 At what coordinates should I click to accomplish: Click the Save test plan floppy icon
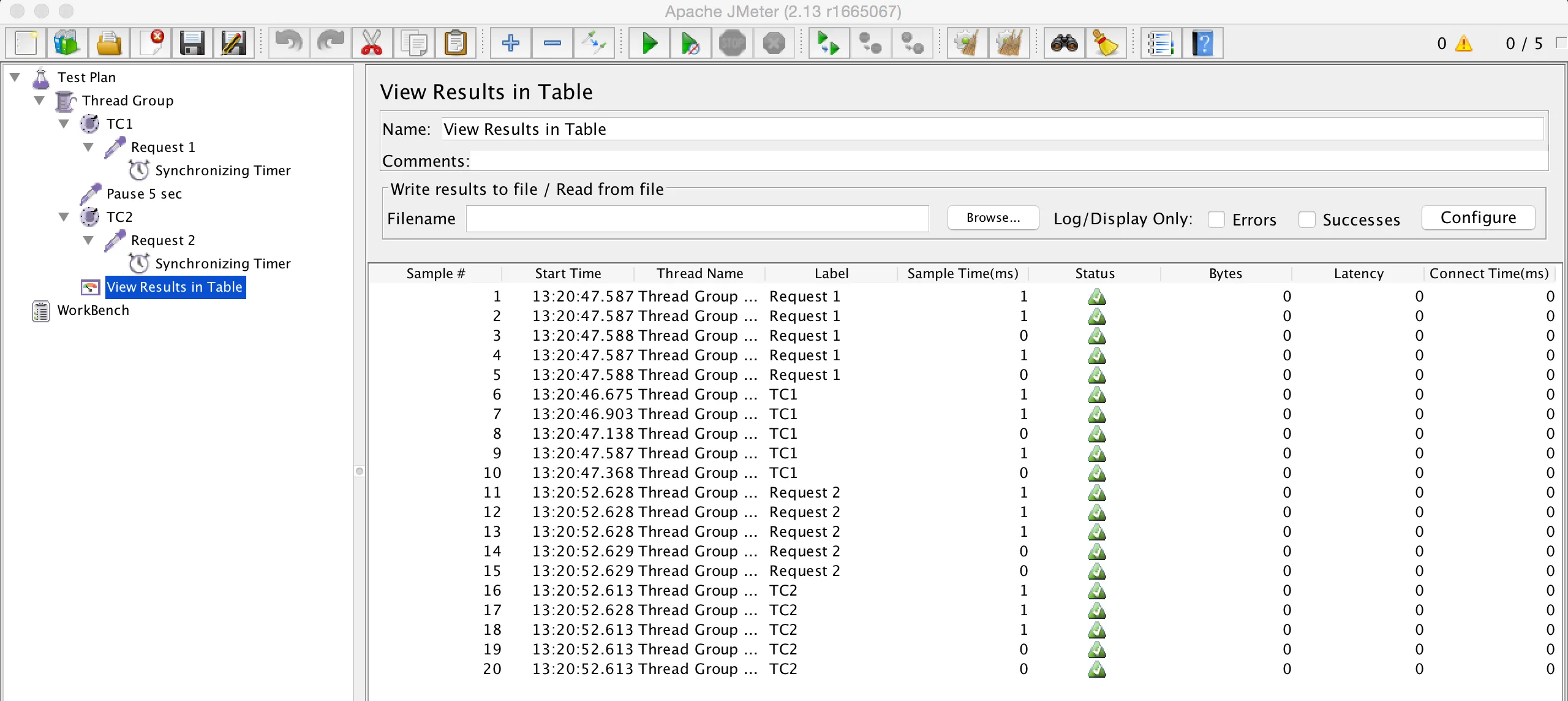[192, 44]
